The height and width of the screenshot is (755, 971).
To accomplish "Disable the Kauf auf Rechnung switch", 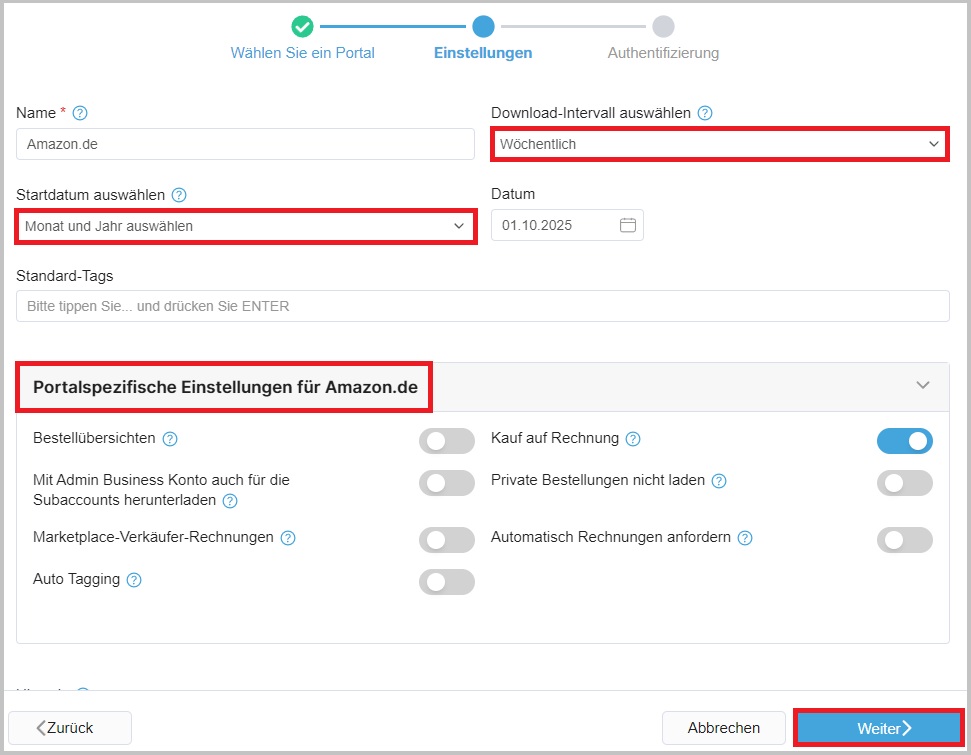I will pyautogui.click(x=904, y=441).
